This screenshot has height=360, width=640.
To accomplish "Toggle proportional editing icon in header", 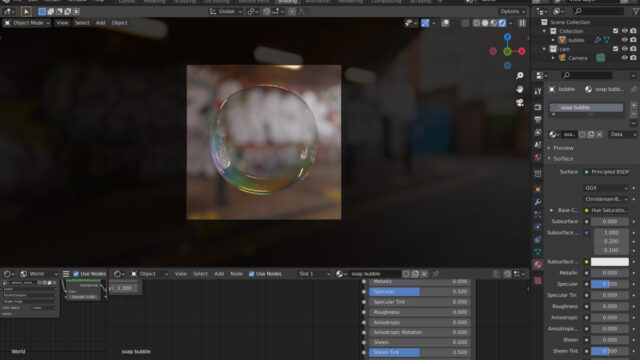I will [x=292, y=11].
